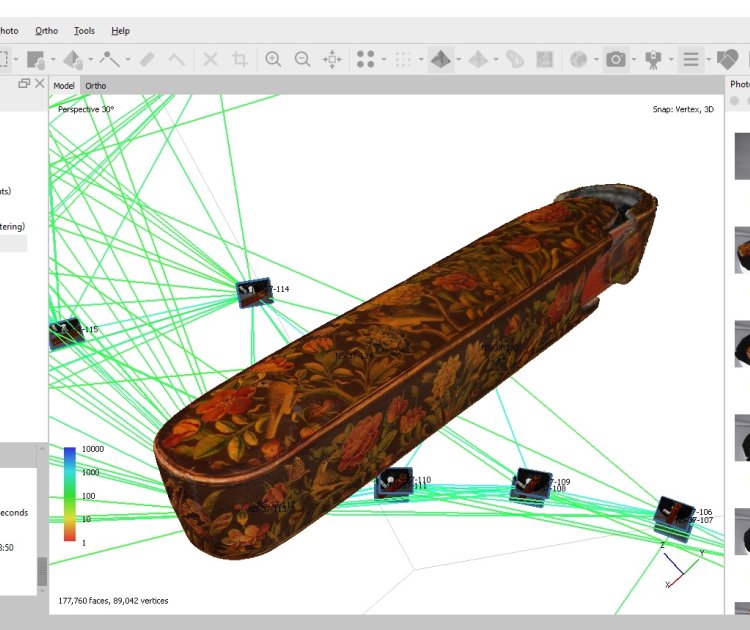Expand the dense cloud display dropdown
Viewport: 750px width, 630px height.
[421, 60]
